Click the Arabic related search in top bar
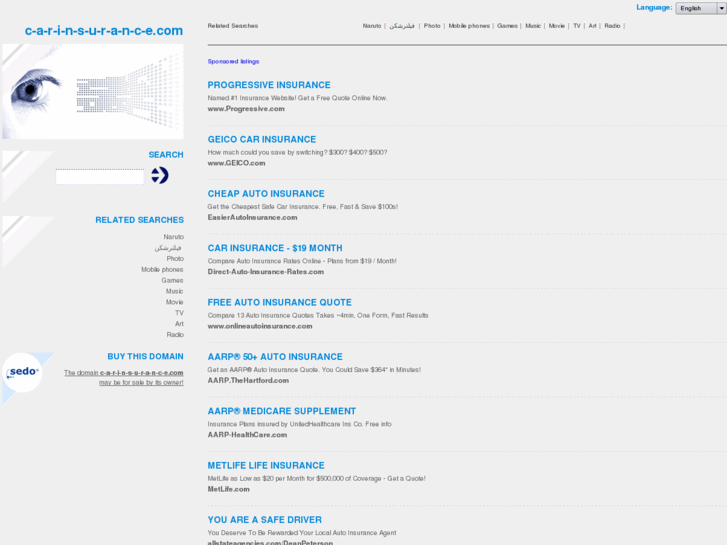 coord(402,26)
